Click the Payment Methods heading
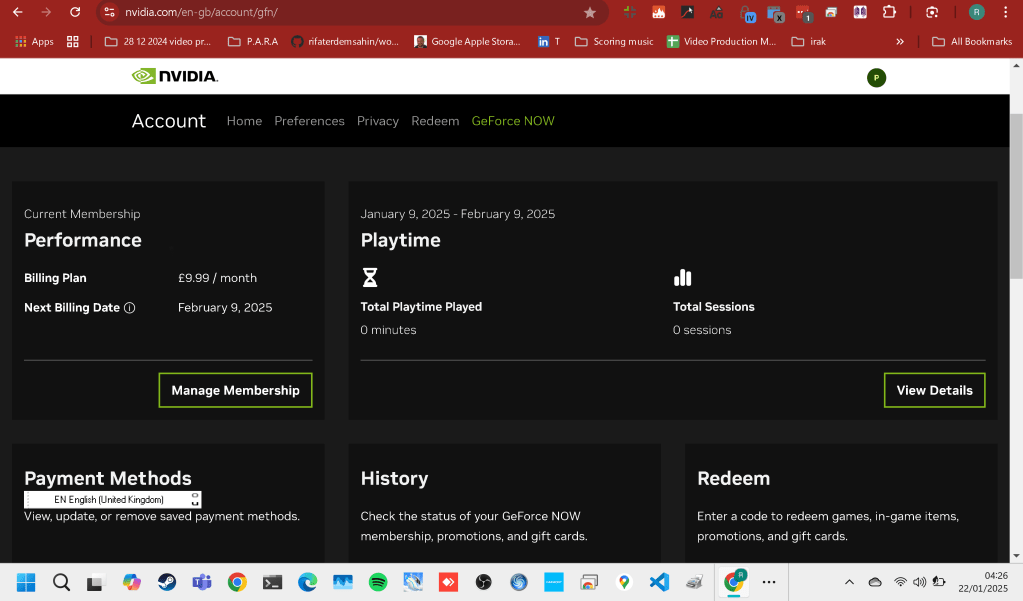Viewport: 1023px width, 601px height. pyautogui.click(x=108, y=478)
